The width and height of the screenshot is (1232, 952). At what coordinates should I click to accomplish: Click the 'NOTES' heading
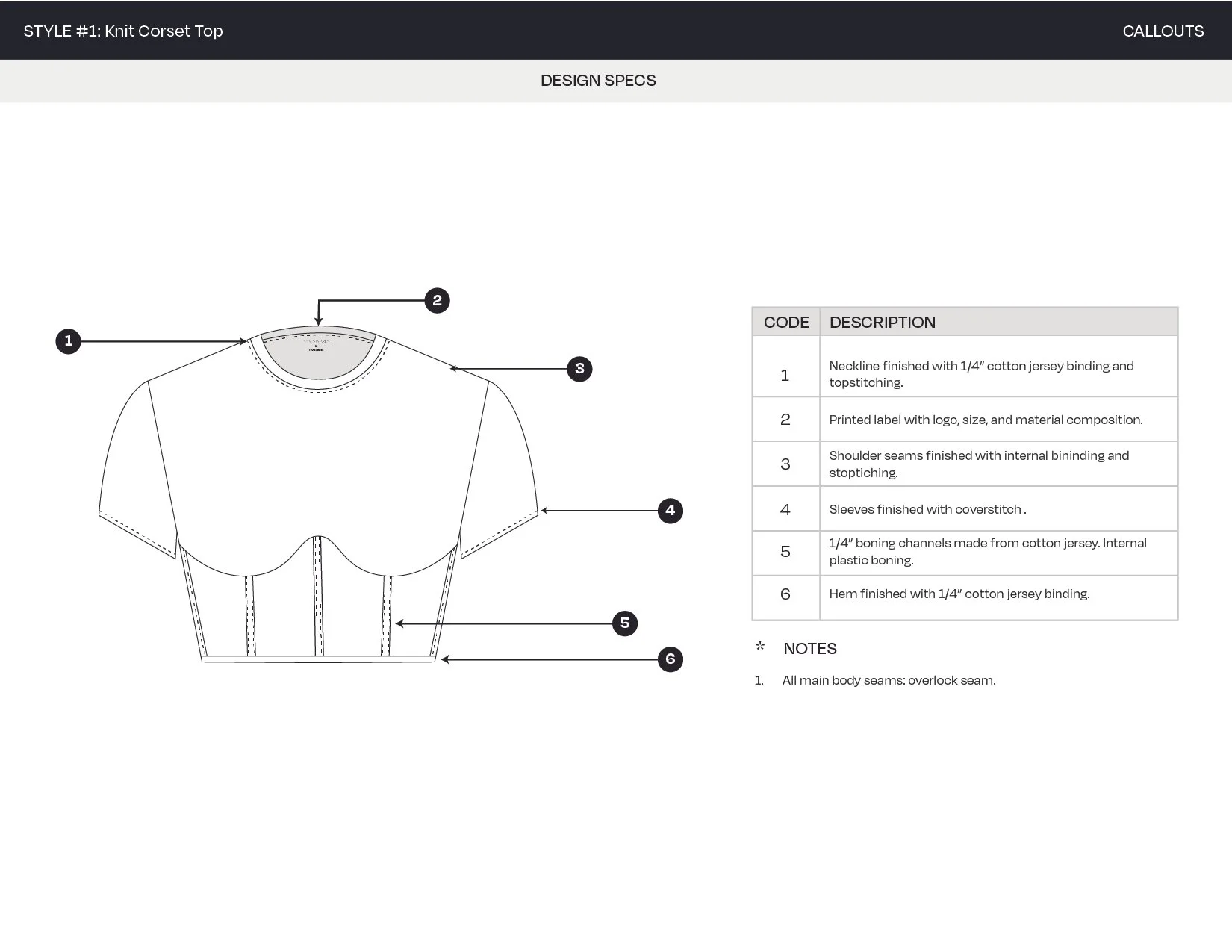point(810,649)
